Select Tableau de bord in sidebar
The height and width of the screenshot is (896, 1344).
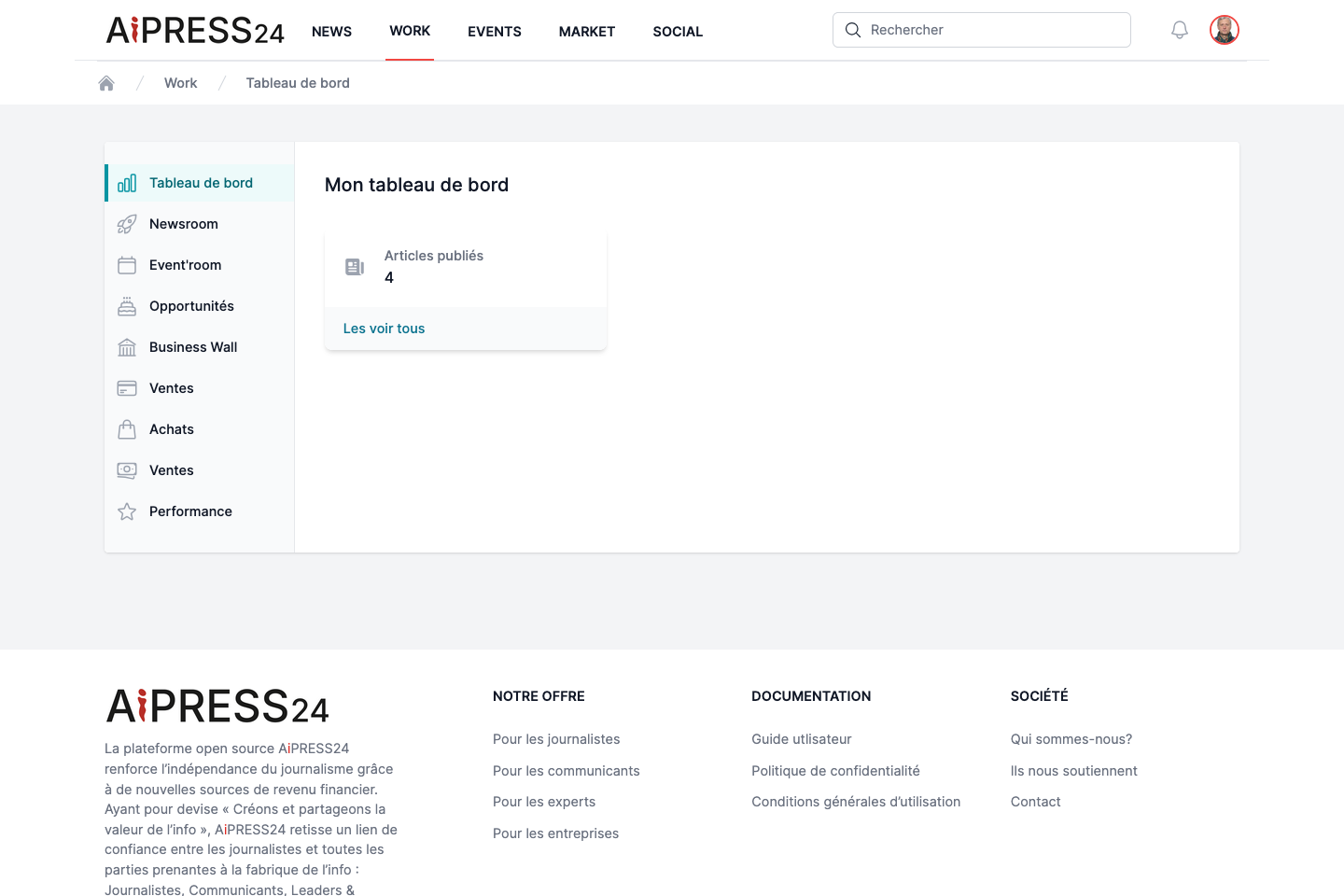200,183
